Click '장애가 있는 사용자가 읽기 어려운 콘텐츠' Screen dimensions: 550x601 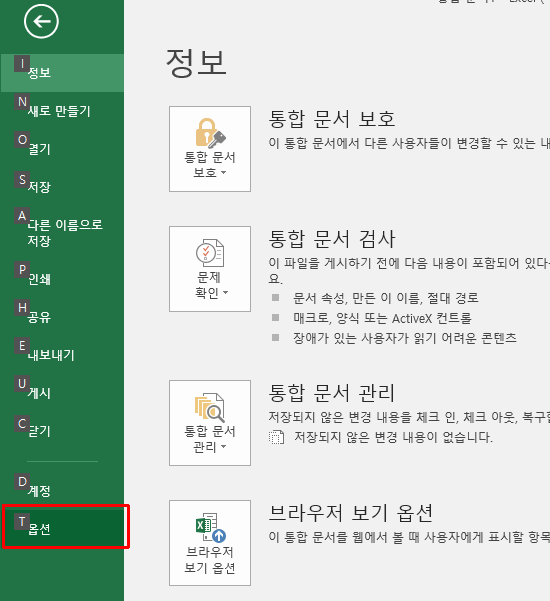pos(405,338)
